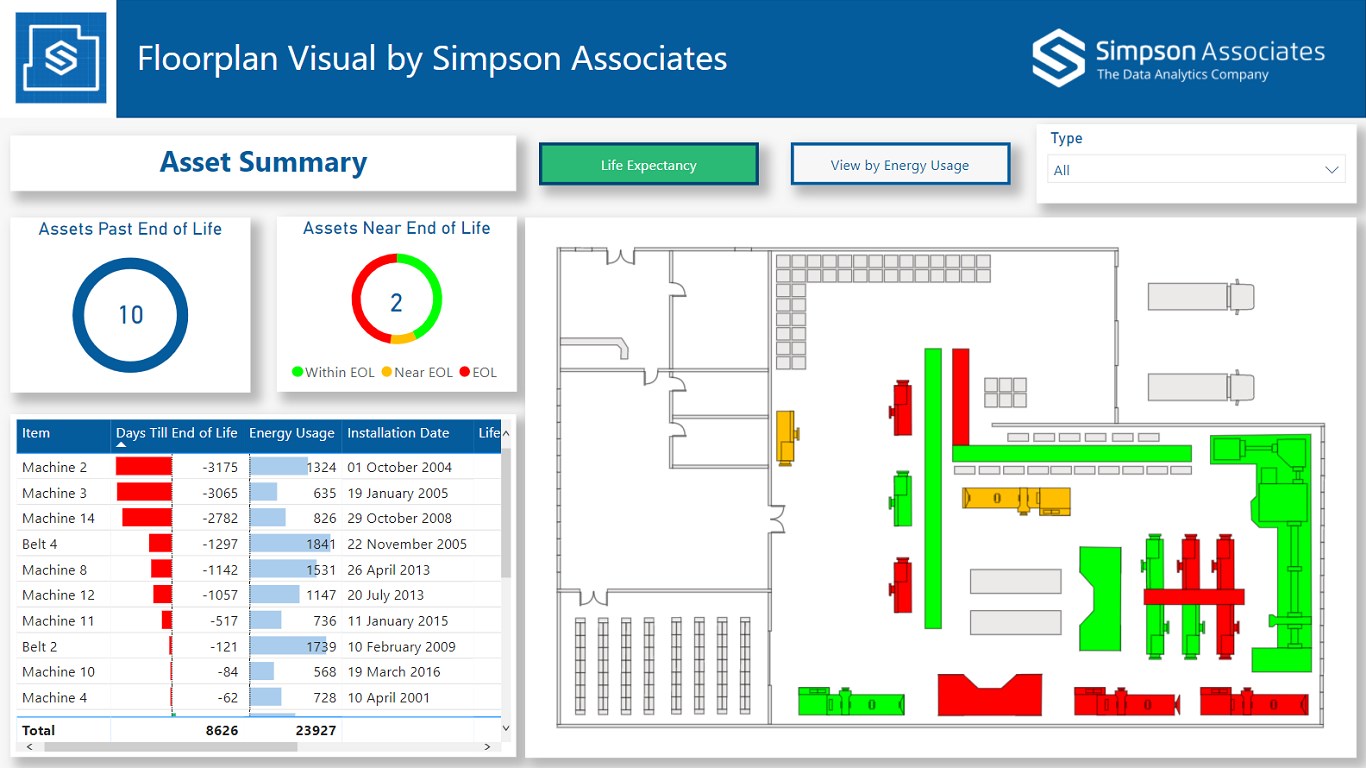This screenshot has width=1366, height=768.
Task: Click the orange Near EOL legend dot
Action: [x=387, y=372]
